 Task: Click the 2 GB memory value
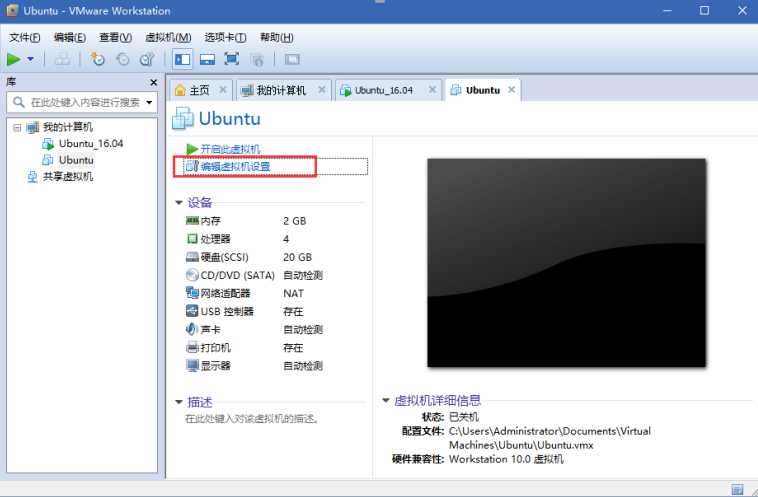click(294, 221)
